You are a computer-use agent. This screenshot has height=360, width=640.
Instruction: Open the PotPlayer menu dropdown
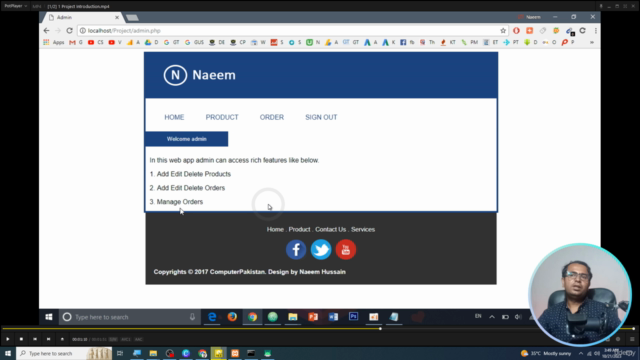coord(16,6)
